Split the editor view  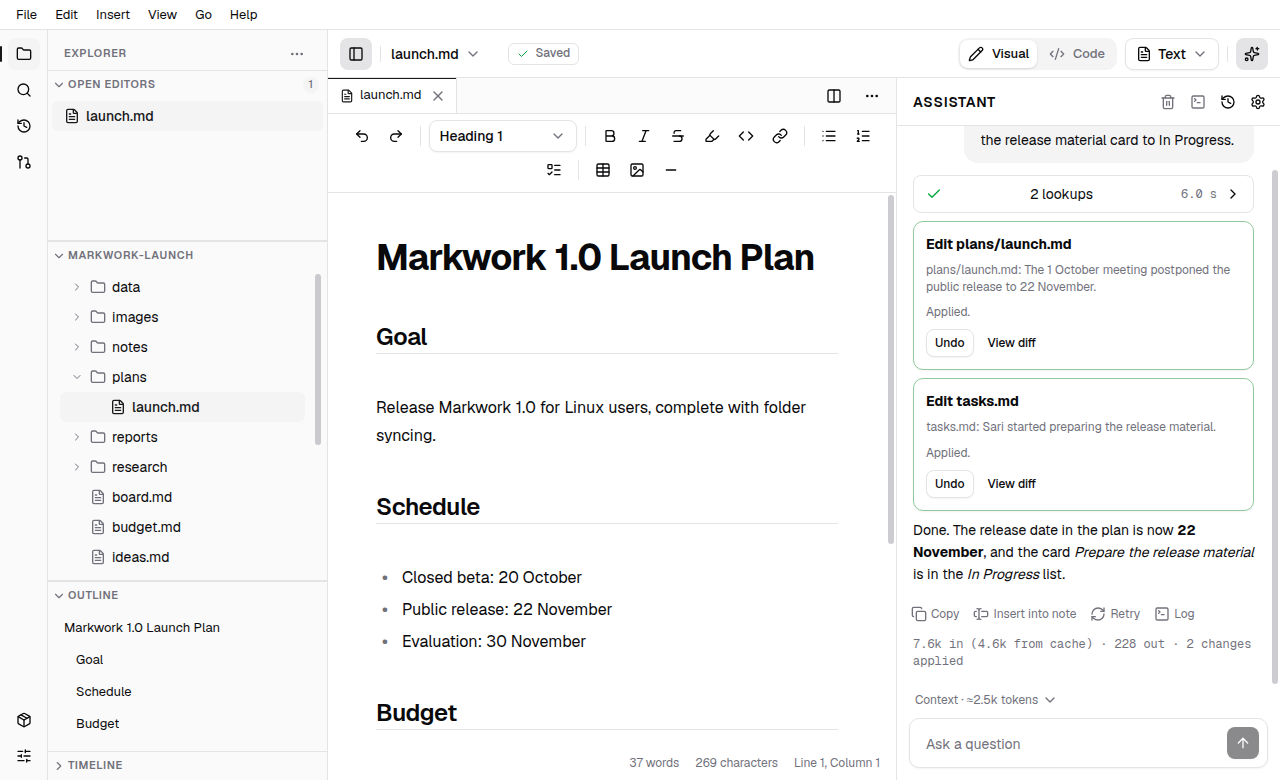point(834,96)
